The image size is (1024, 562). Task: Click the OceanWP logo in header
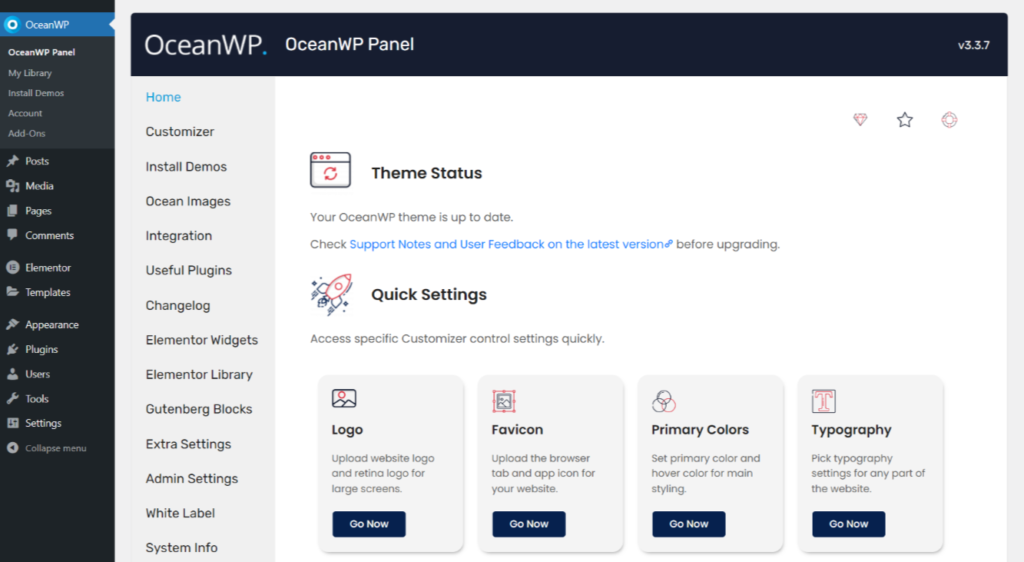click(205, 44)
